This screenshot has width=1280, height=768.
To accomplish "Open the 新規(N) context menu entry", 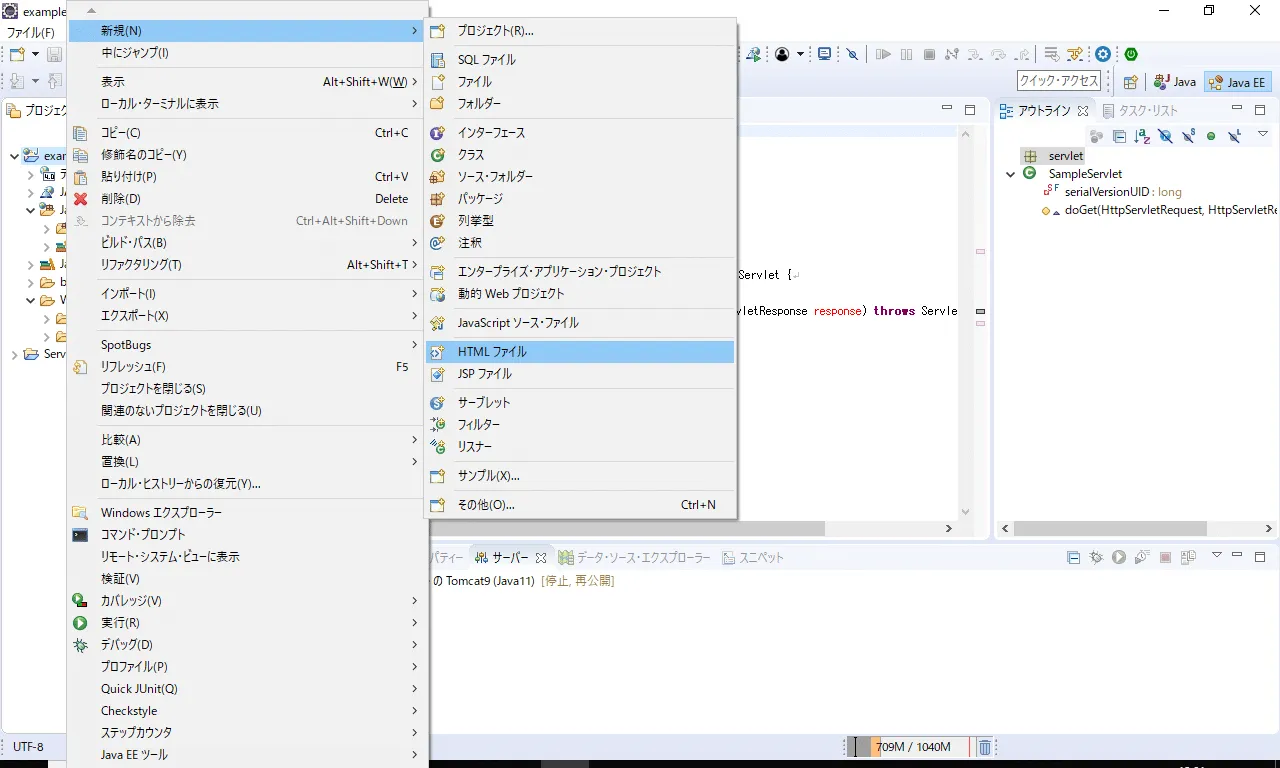I will click(x=246, y=31).
